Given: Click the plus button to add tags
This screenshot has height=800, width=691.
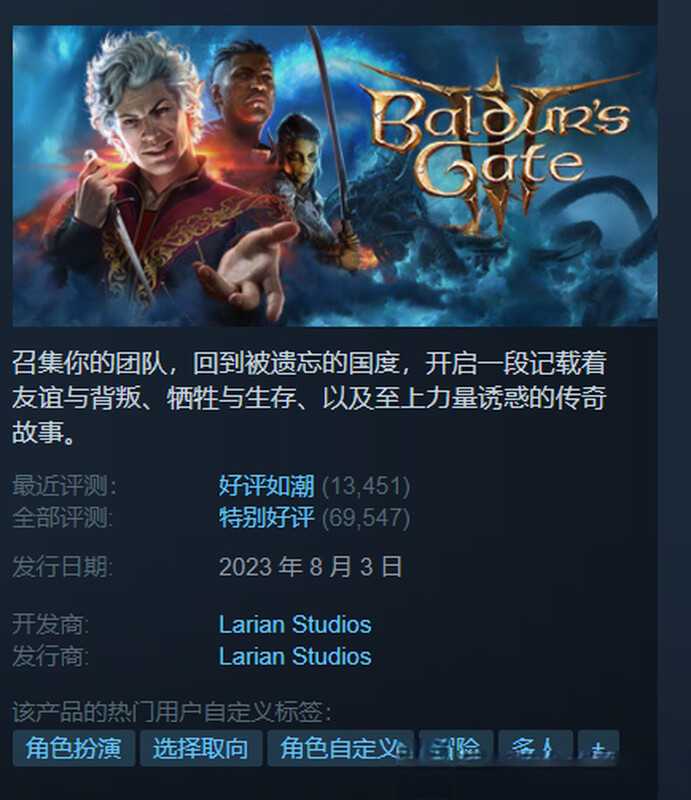Looking at the screenshot, I should (x=598, y=748).
